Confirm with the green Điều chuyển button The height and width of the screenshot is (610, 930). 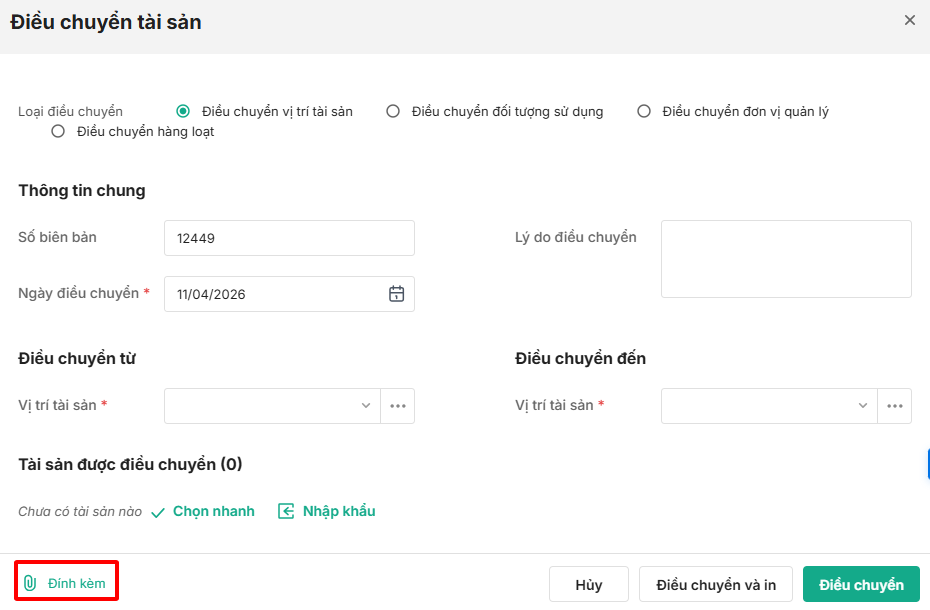(861, 585)
